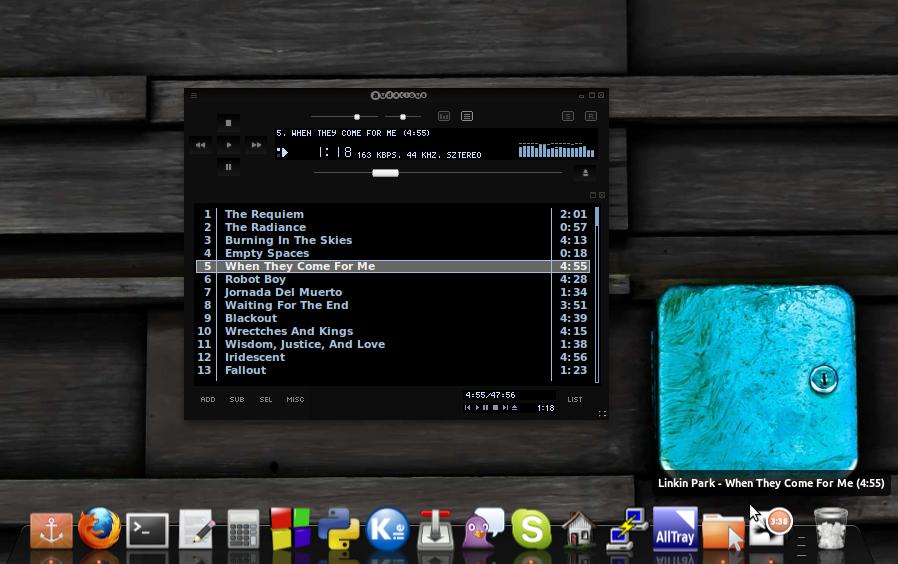Click the main Play button
The width and height of the screenshot is (898, 564).
pos(229,145)
